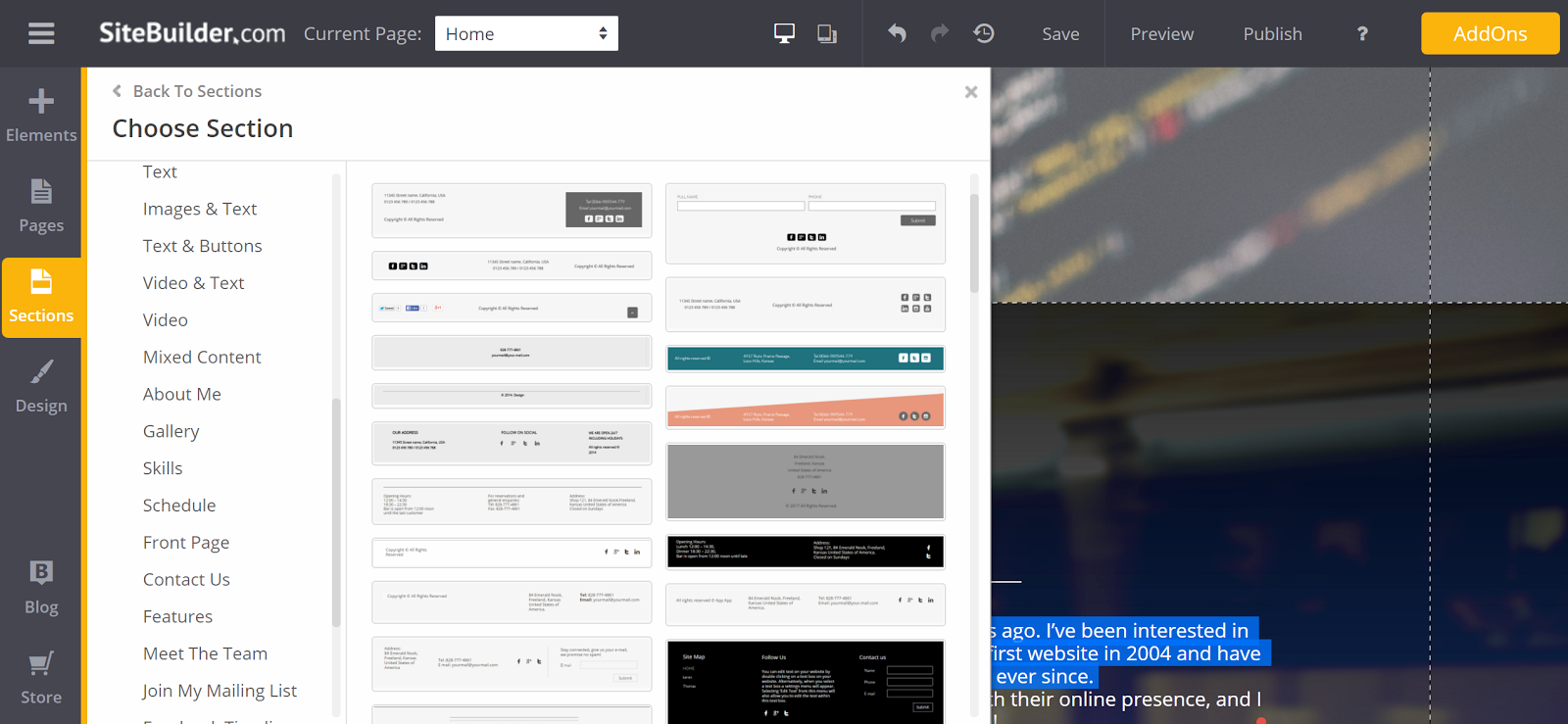Click the section templates scrollbar

click(x=974, y=243)
